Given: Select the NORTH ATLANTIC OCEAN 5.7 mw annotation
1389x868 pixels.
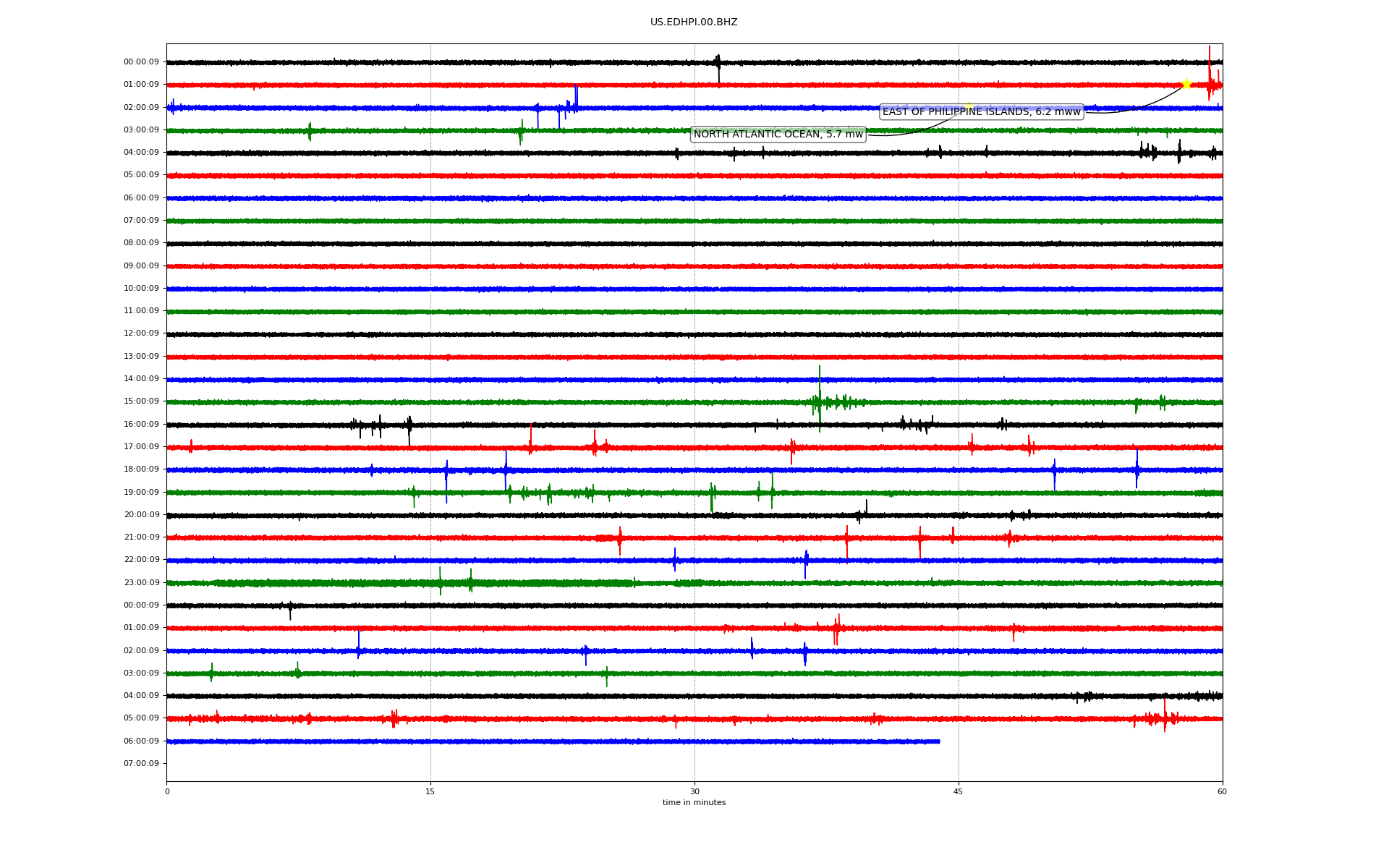Looking at the screenshot, I should [778, 134].
